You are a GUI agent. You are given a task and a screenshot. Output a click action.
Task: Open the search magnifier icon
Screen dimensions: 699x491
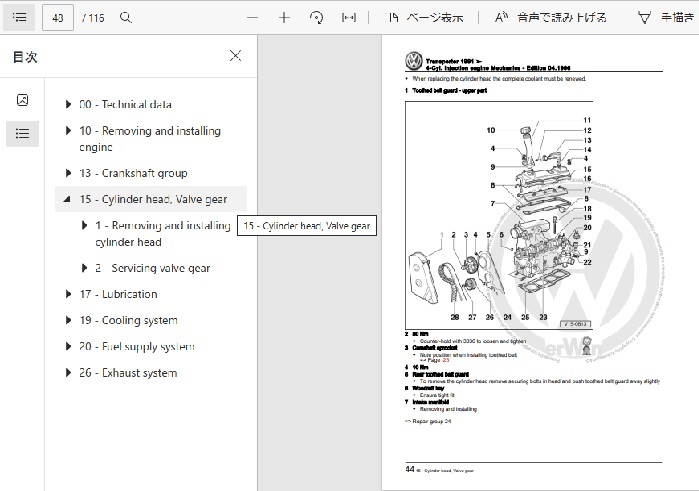tap(126, 18)
